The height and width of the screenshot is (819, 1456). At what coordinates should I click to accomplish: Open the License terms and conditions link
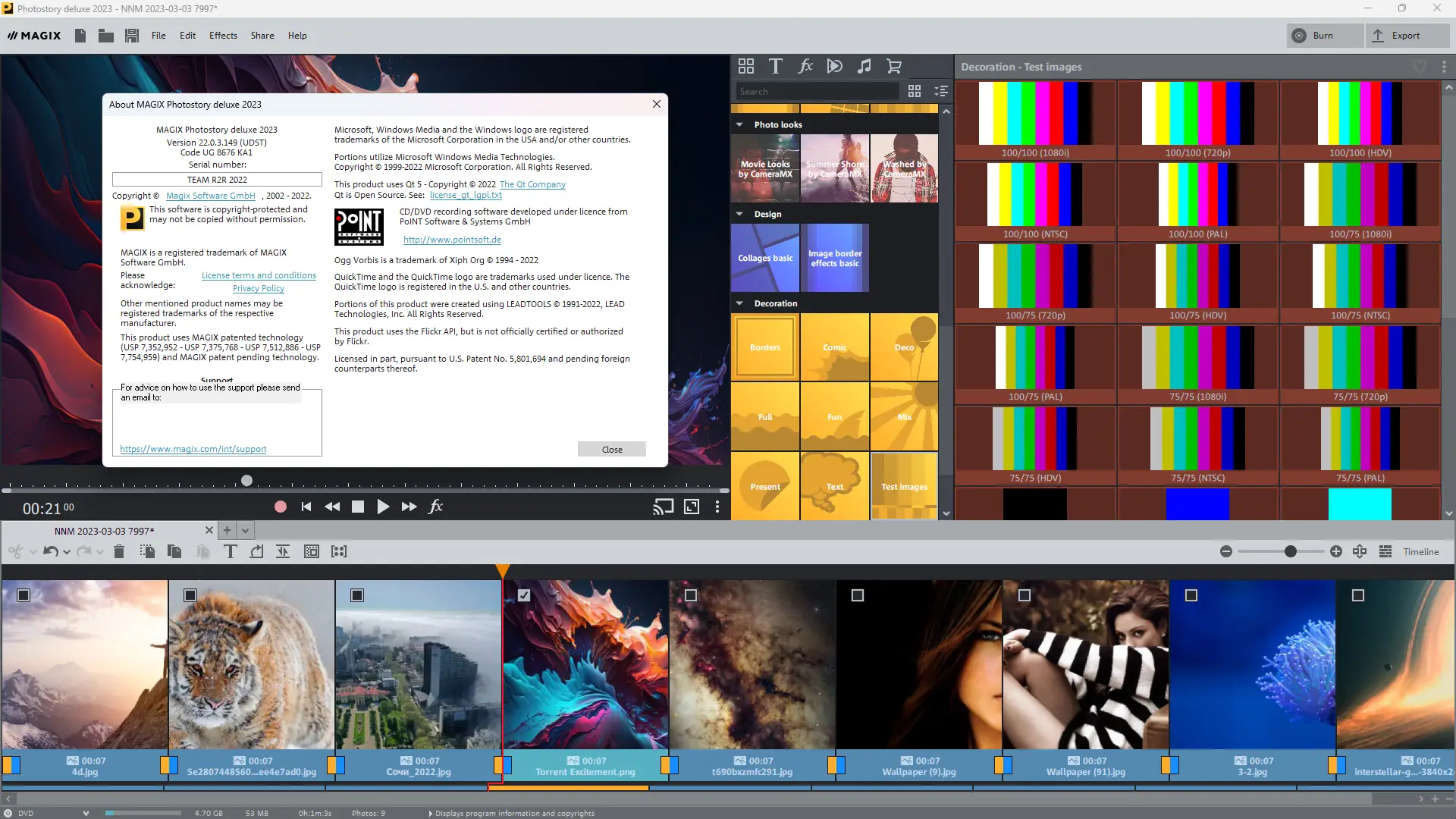click(x=259, y=275)
